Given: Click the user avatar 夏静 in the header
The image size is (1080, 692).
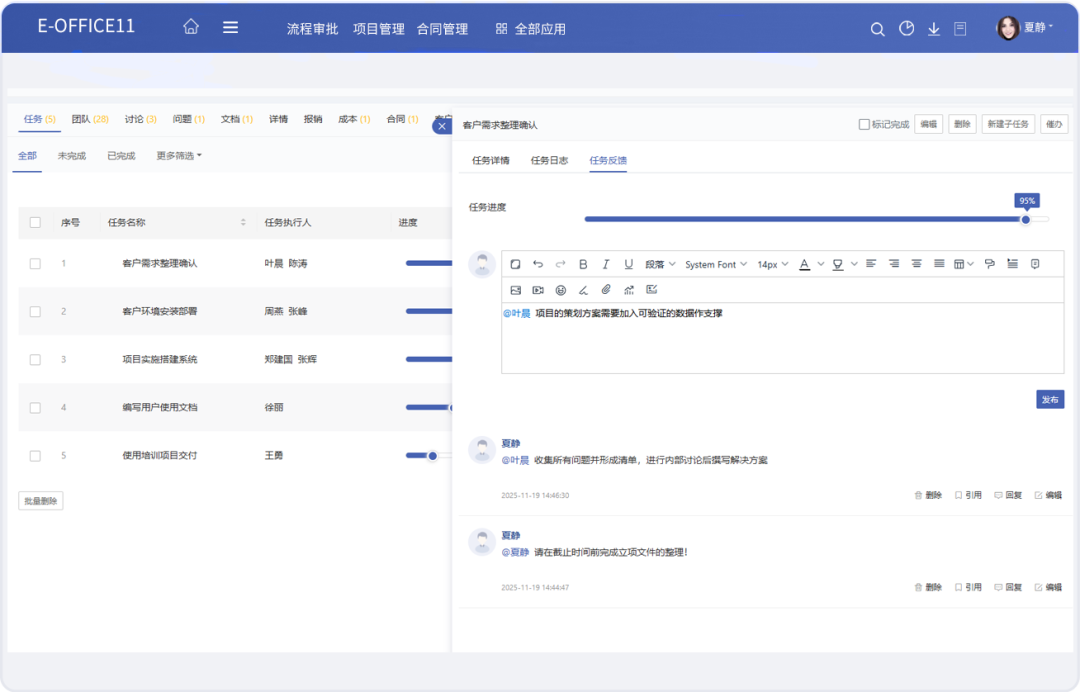Looking at the screenshot, I should [x=1007, y=28].
